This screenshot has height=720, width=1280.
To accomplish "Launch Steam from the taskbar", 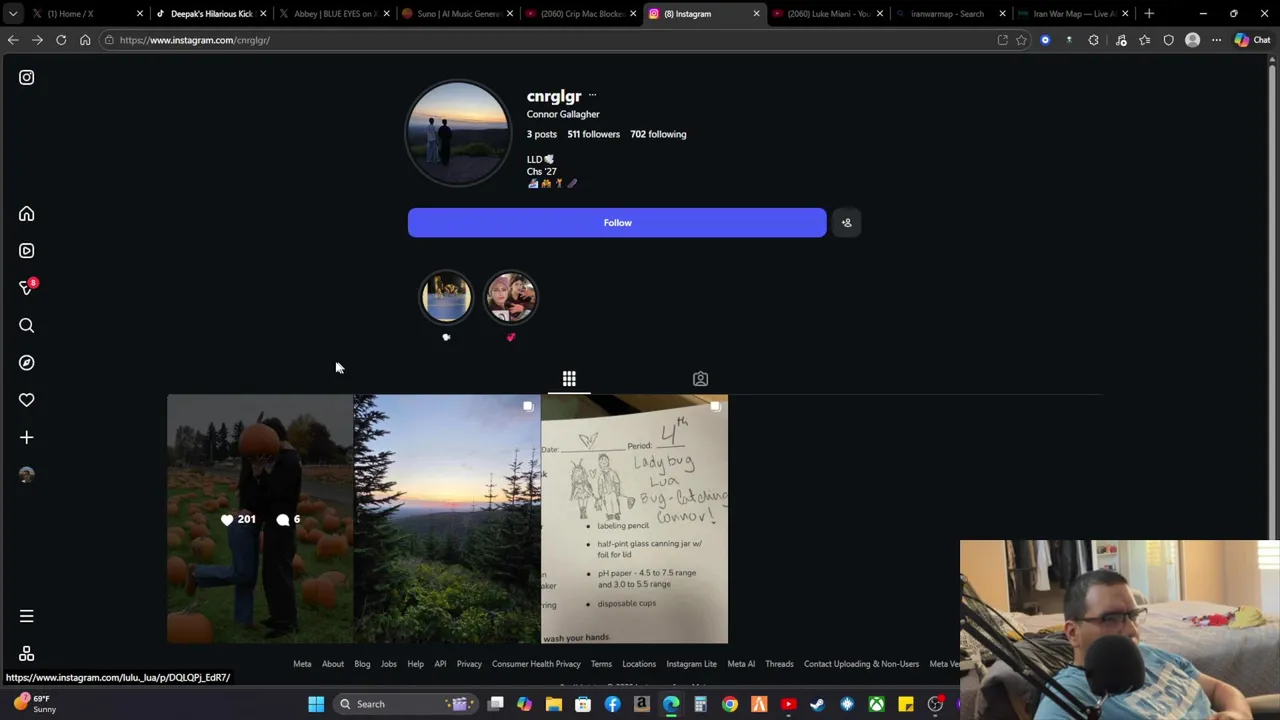I will [818, 704].
